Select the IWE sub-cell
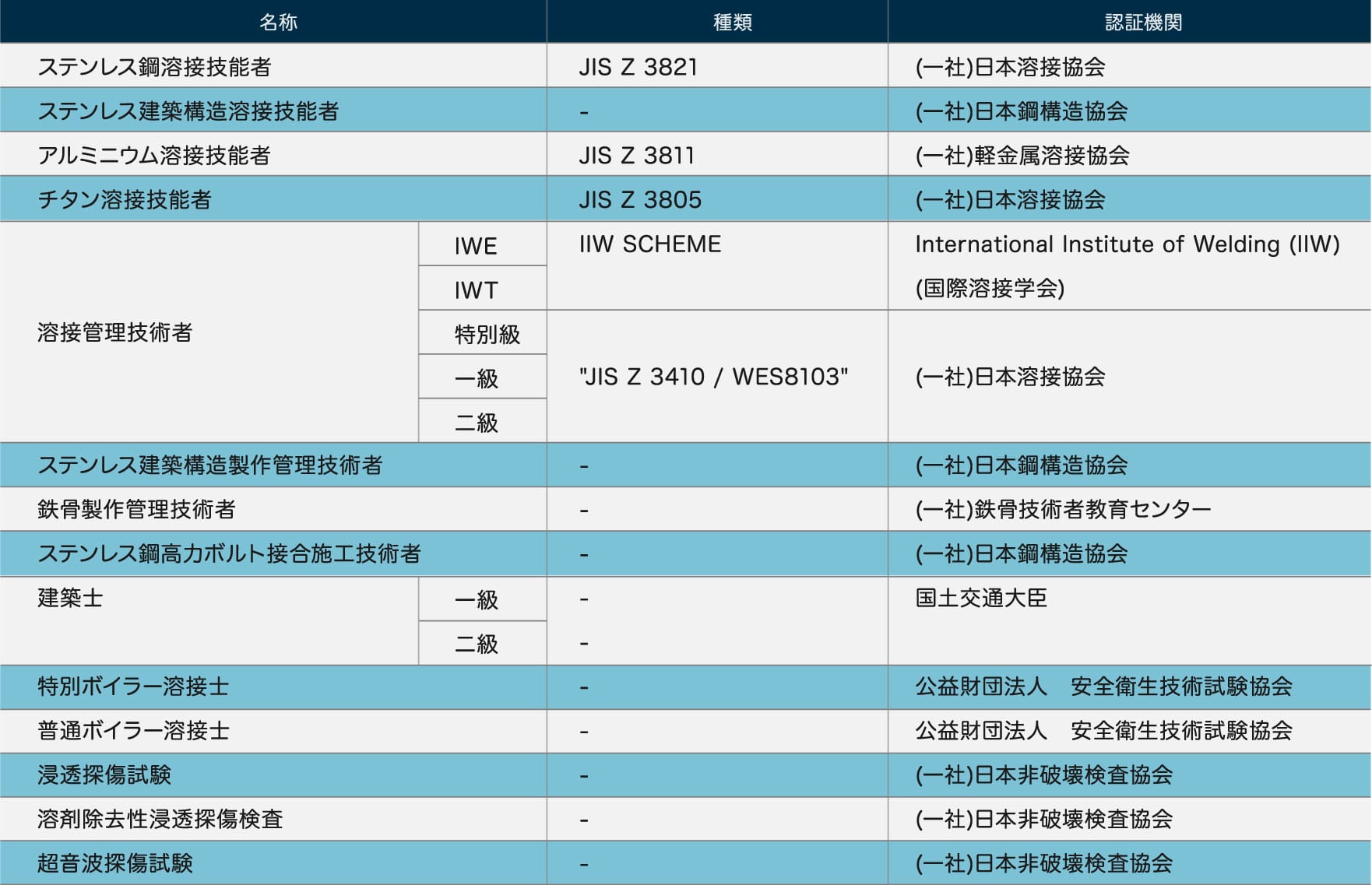Viewport: 1372px width, 885px height. (483, 244)
